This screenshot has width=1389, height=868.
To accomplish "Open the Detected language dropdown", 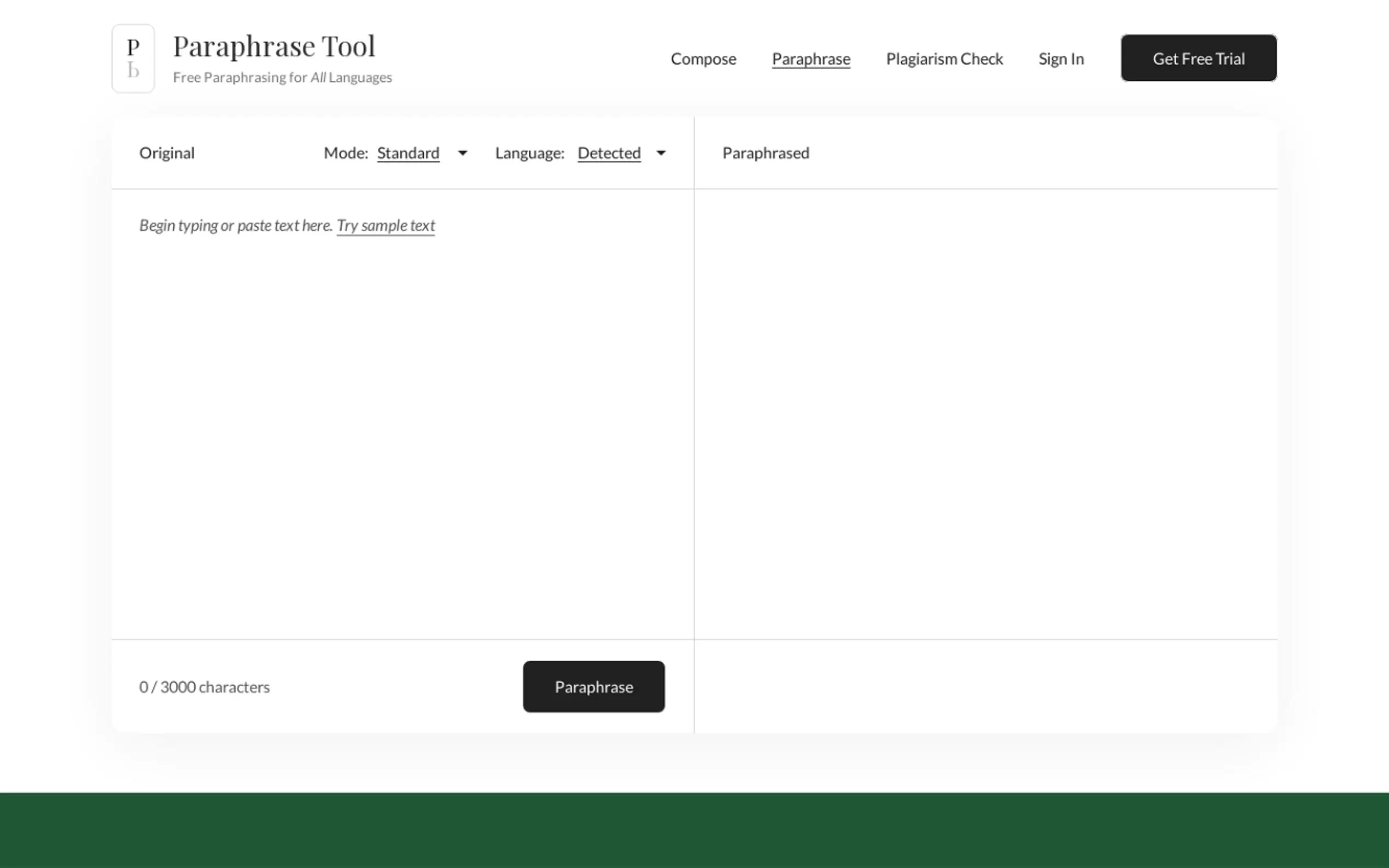I will (x=609, y=153).
